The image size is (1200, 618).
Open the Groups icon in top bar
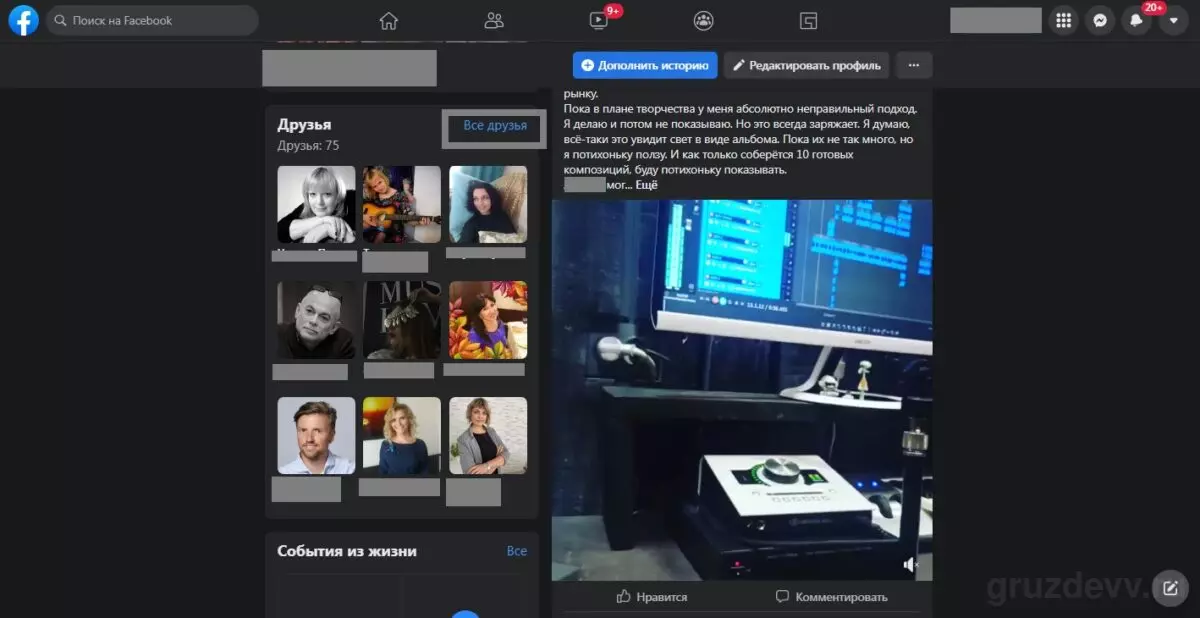(x=704, y=20)
